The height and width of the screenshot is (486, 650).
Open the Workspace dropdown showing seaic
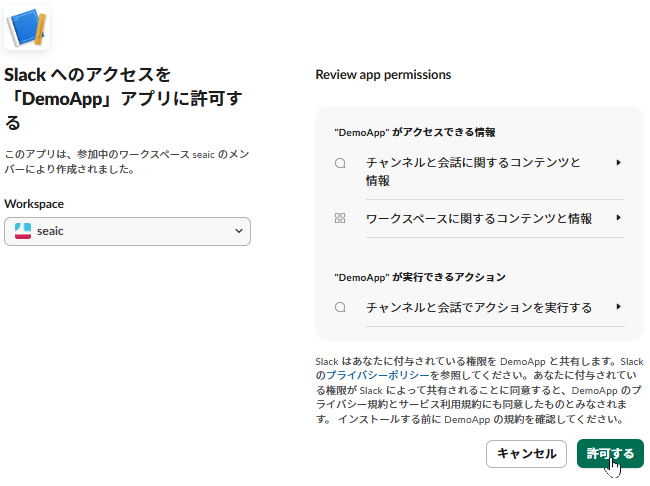tap(127, 231)
